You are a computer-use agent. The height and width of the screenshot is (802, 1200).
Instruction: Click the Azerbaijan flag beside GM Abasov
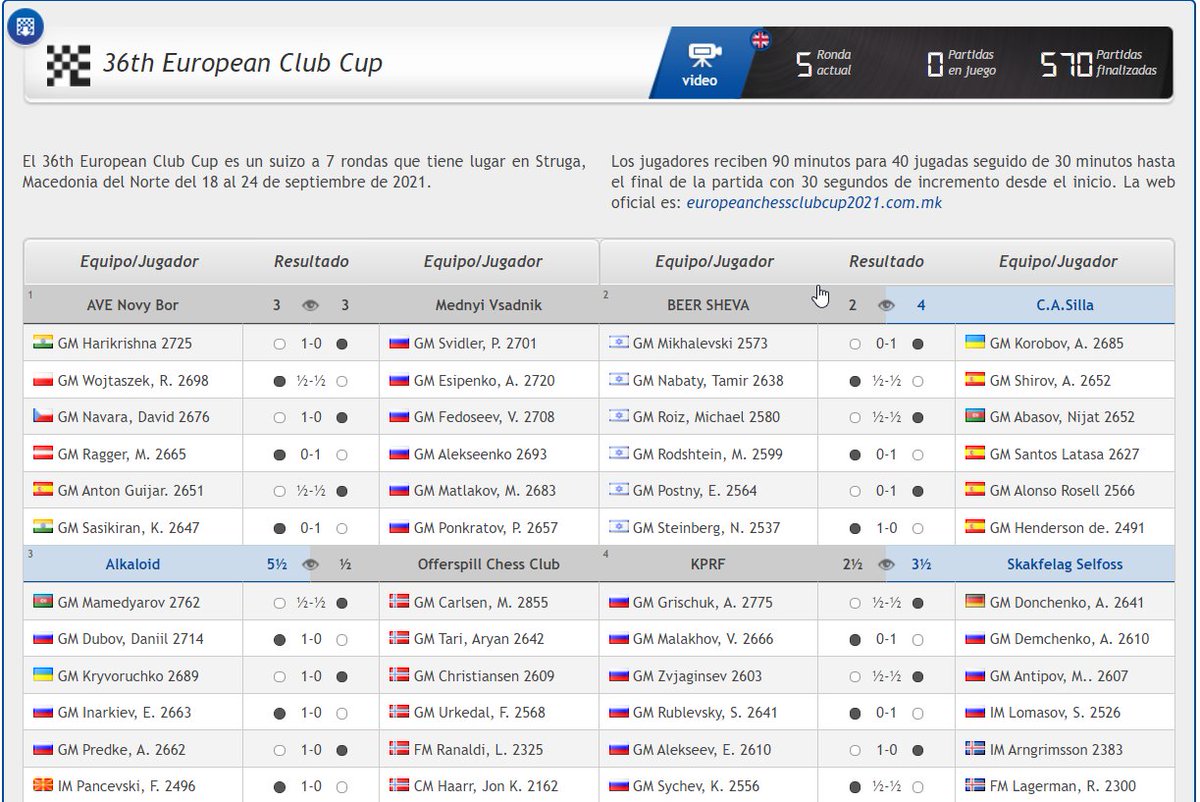[974, 416]
